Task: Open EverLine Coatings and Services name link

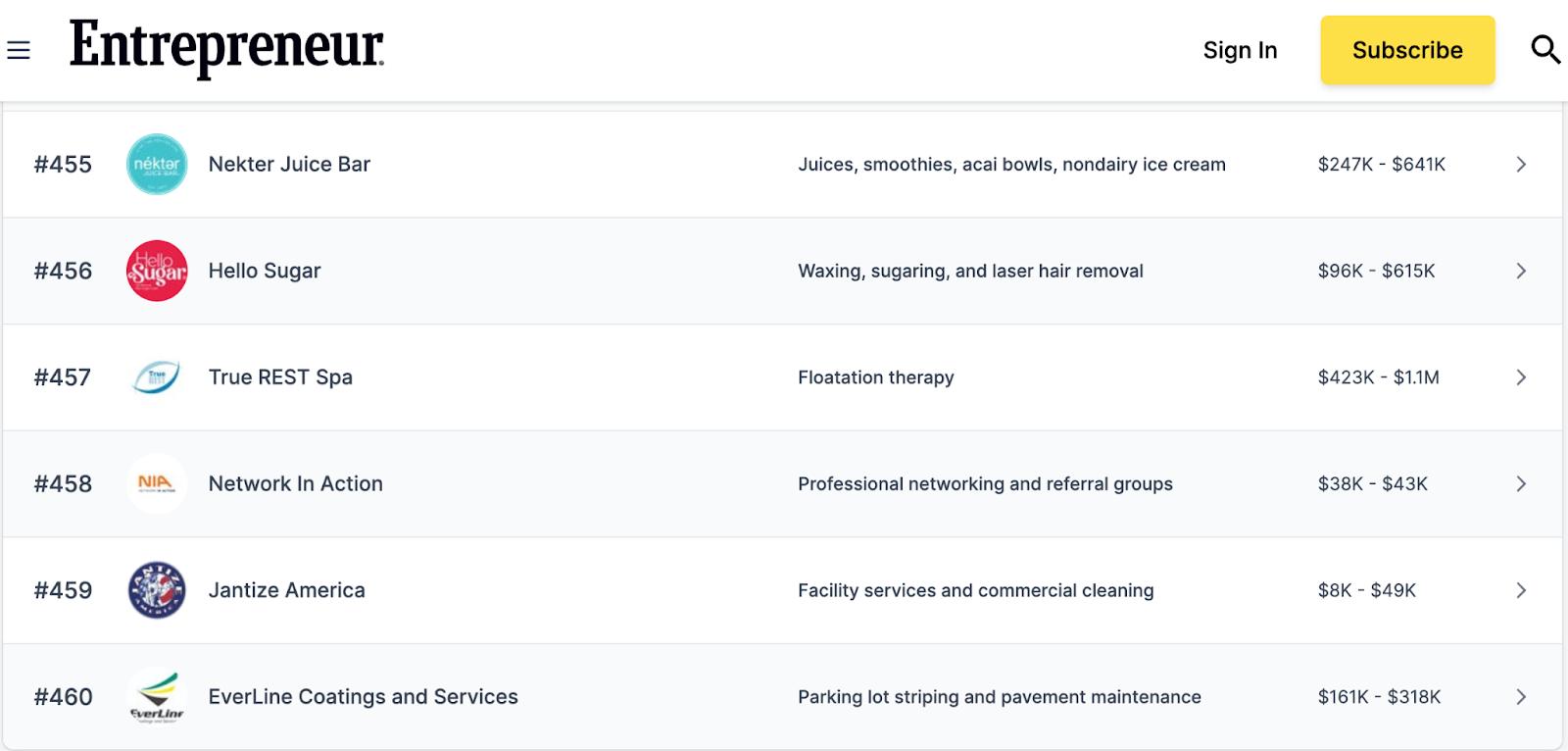Action: click(363, 697)
